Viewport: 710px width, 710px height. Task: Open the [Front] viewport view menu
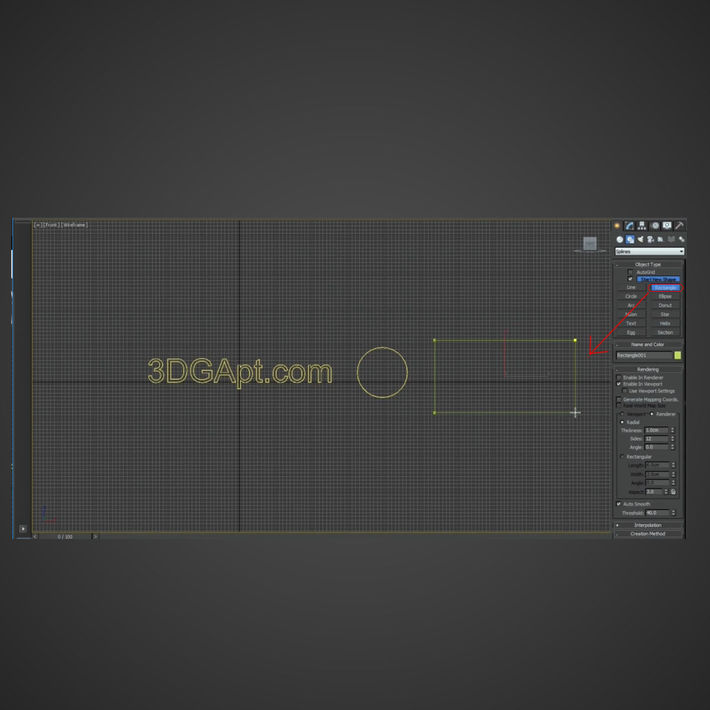pyautogui.click(x=51, y=225)
